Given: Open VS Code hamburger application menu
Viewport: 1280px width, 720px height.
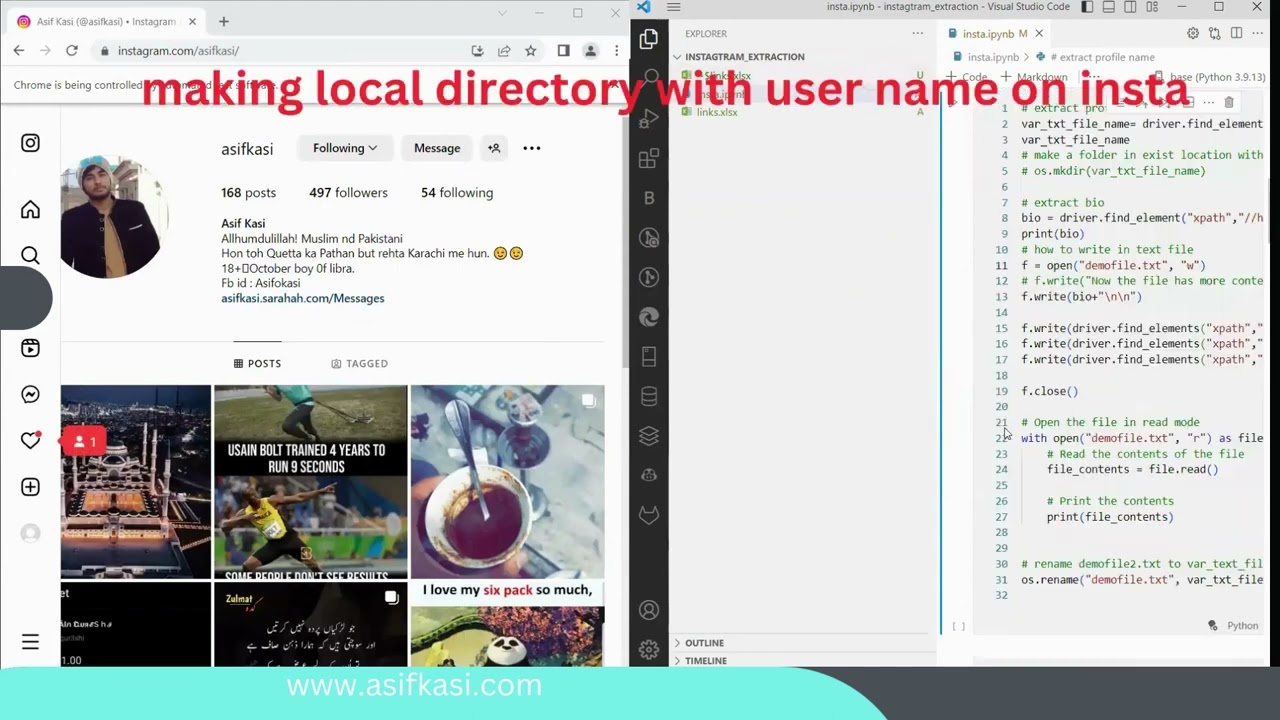Looking at the screenshot, I should pos(674,7).
